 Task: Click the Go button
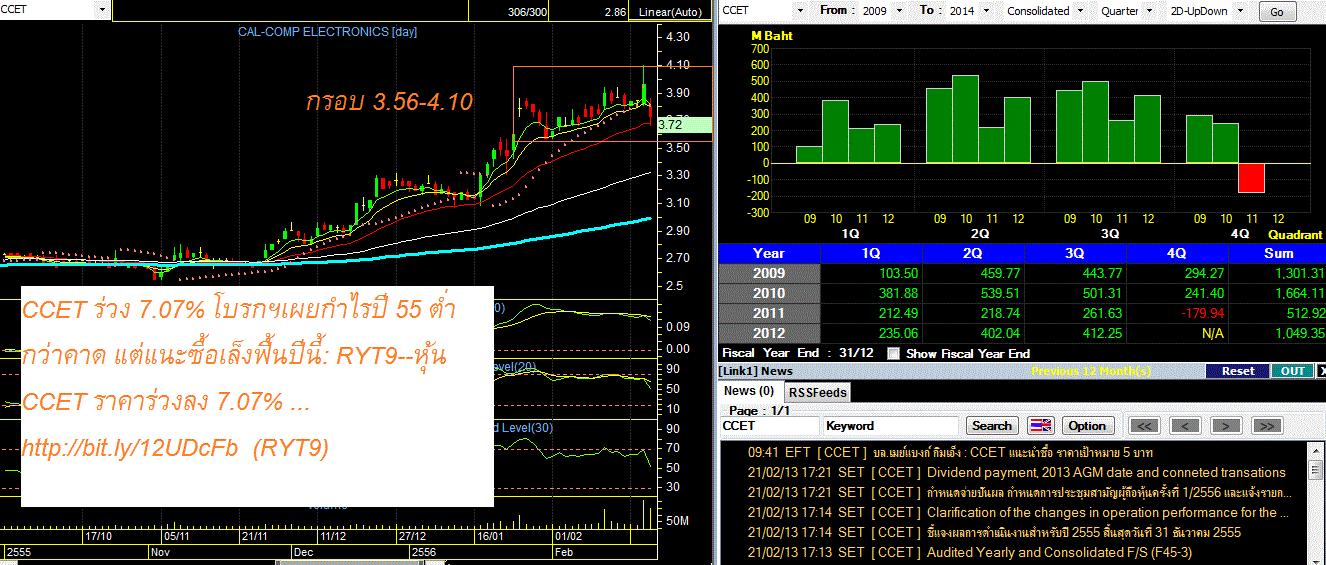[x=1277, y=12]
